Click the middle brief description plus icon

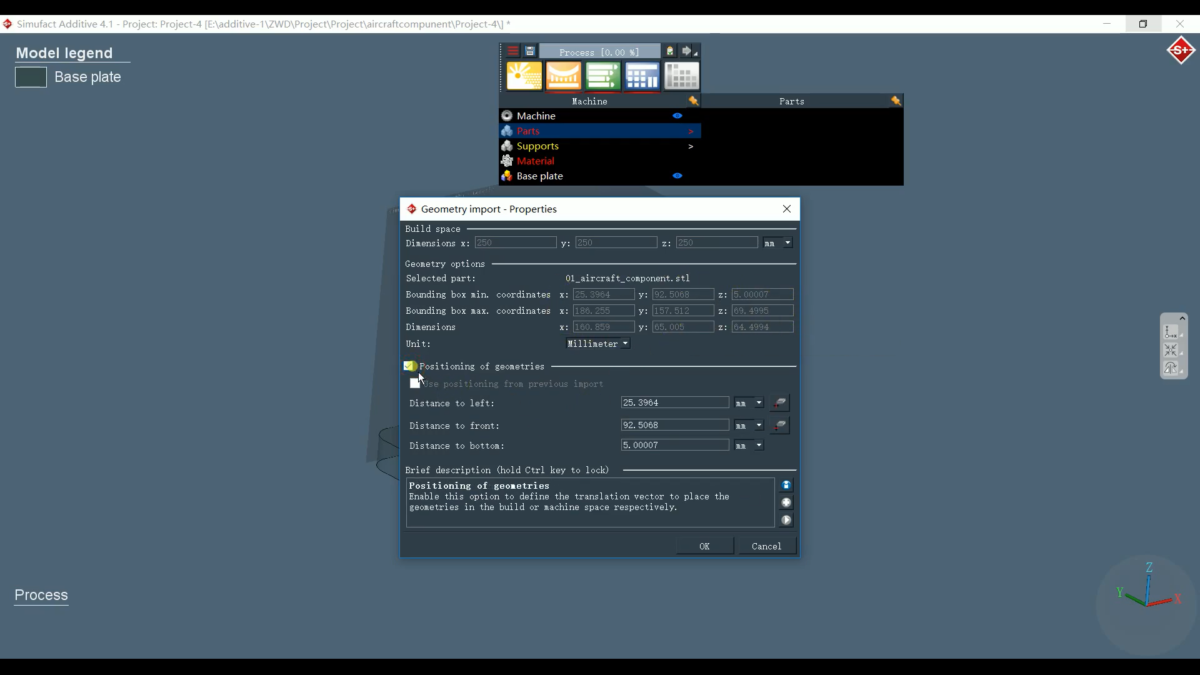pos(786,502)
